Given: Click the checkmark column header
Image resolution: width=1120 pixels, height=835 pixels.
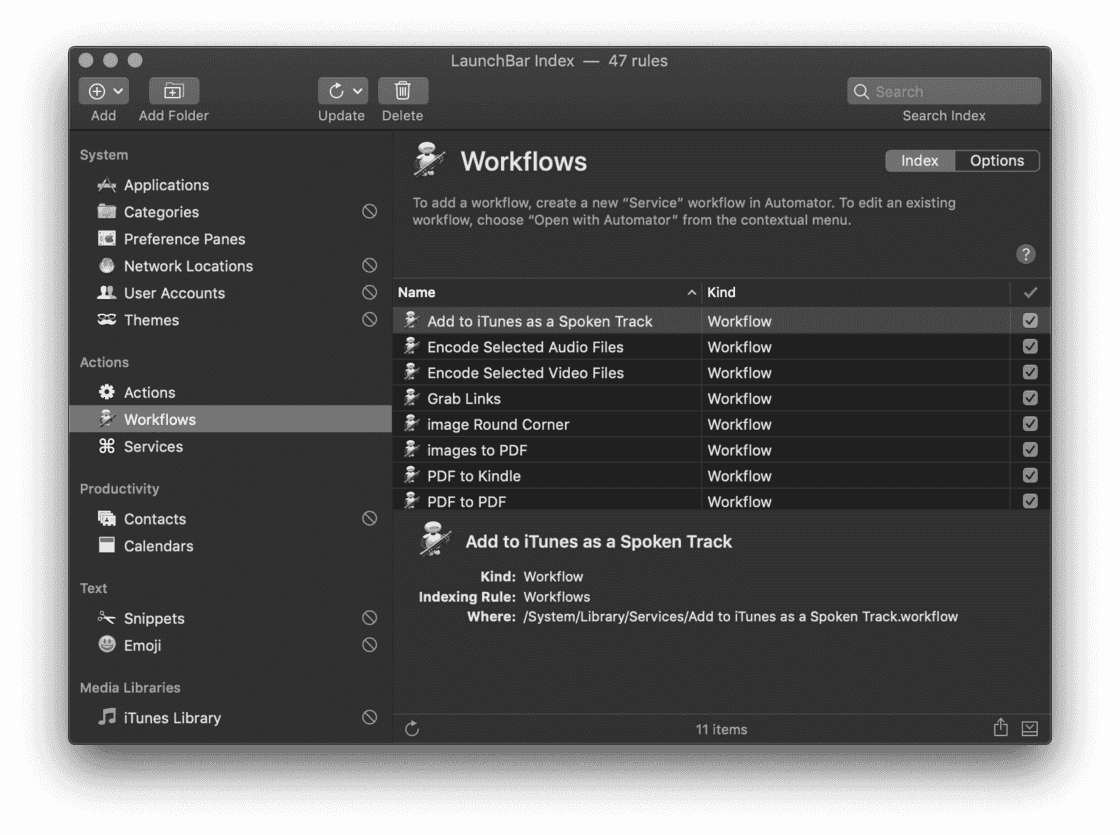Looking at the screenshot, I should pyautogui.click(x=1030, y=293).
